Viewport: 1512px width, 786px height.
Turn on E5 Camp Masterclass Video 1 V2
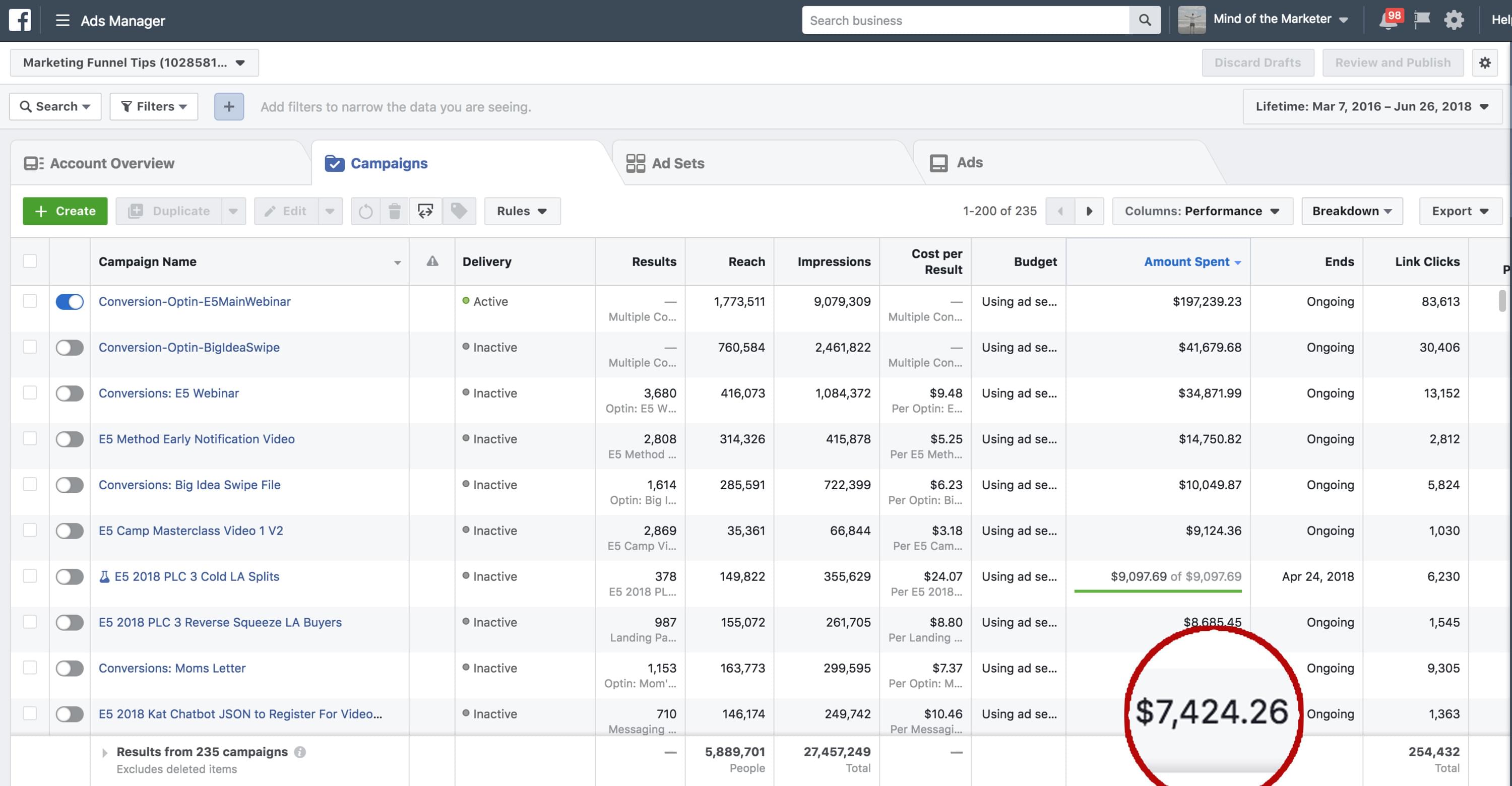(x=70, y=531)
